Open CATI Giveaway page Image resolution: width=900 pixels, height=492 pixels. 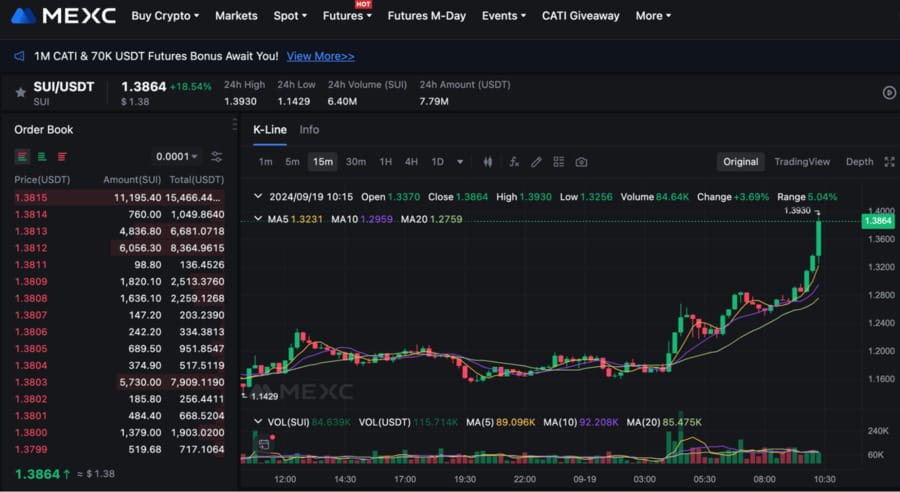580,16
